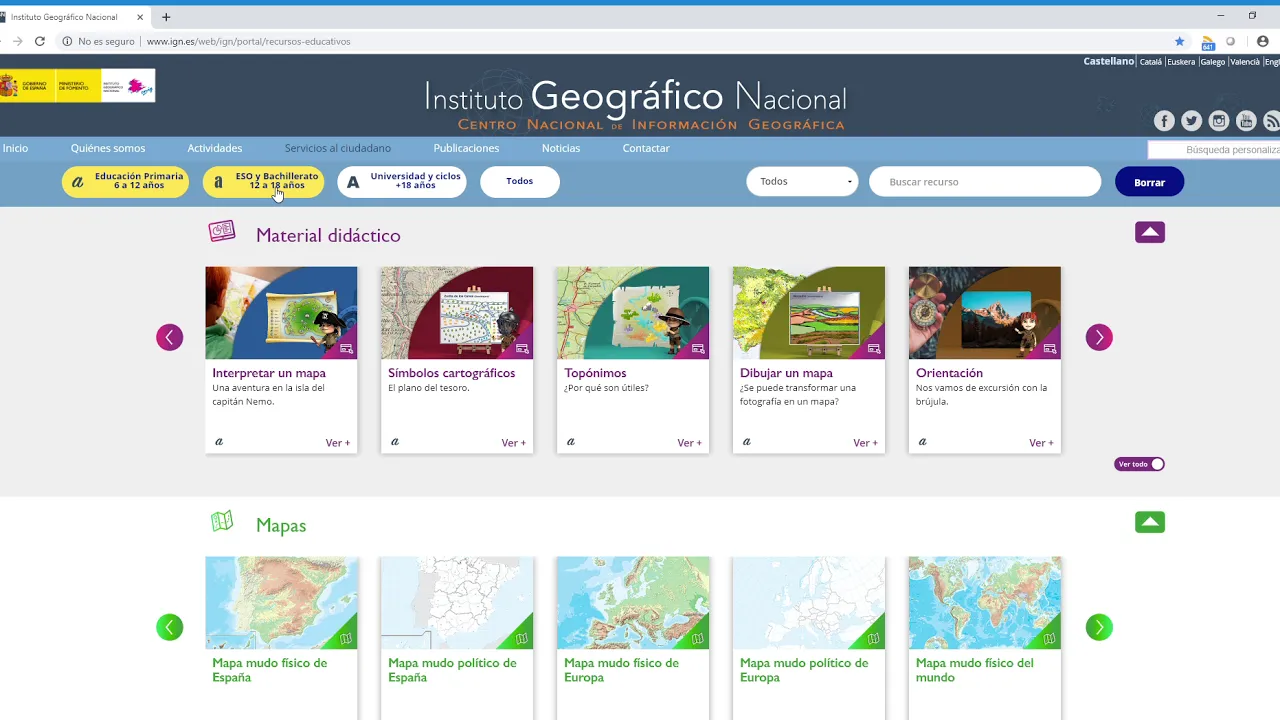The width and height of the screenshot is (1280, 720).
Task: Switch language to Galego
Action: (1213, 62)
